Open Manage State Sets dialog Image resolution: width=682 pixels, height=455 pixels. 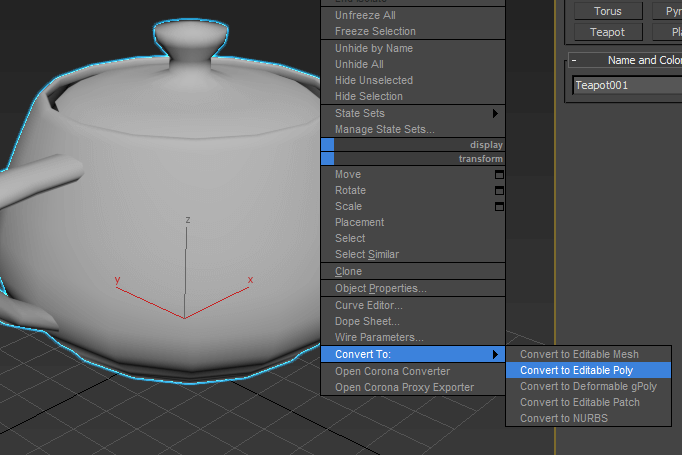(413, 129)
